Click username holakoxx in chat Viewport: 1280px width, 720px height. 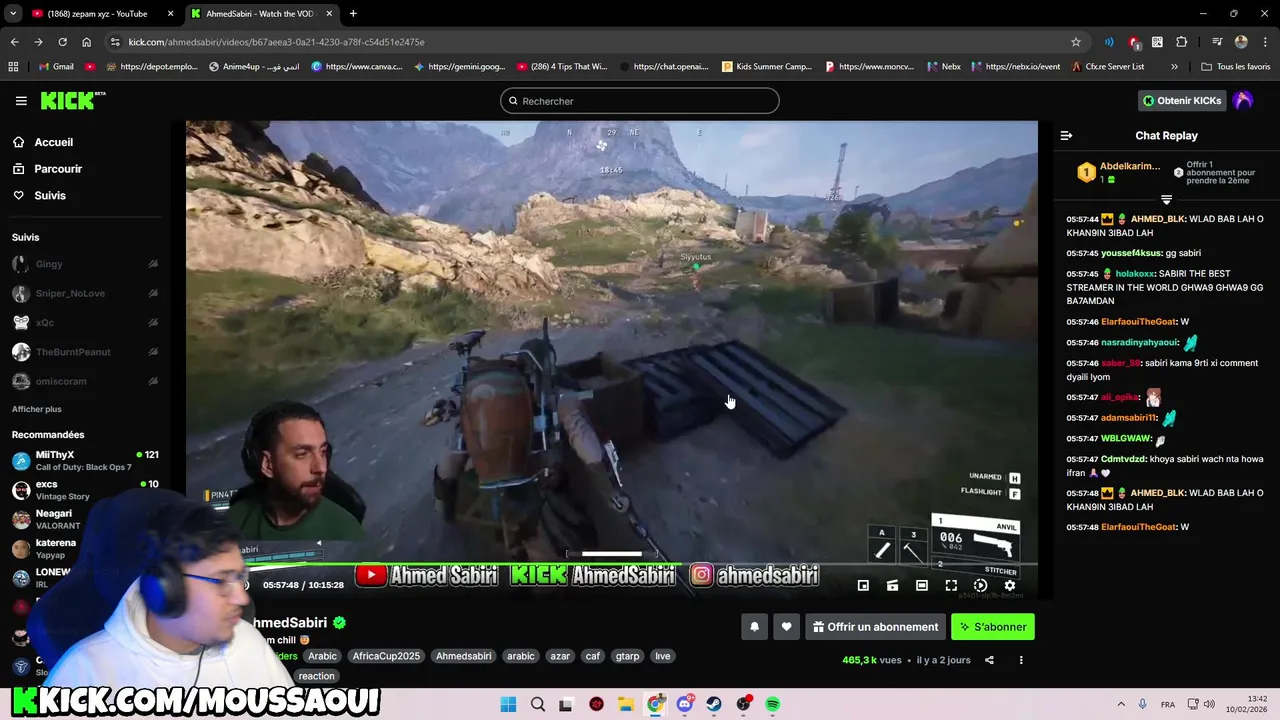(1134, 274)
